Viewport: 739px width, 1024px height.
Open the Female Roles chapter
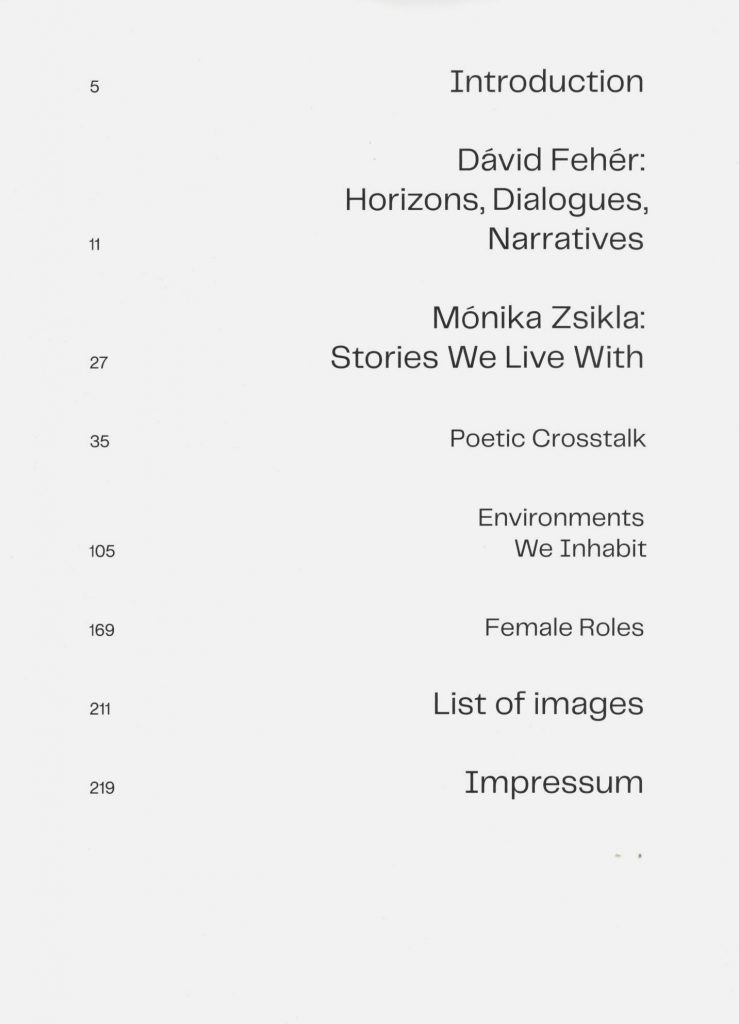(564, 628)
